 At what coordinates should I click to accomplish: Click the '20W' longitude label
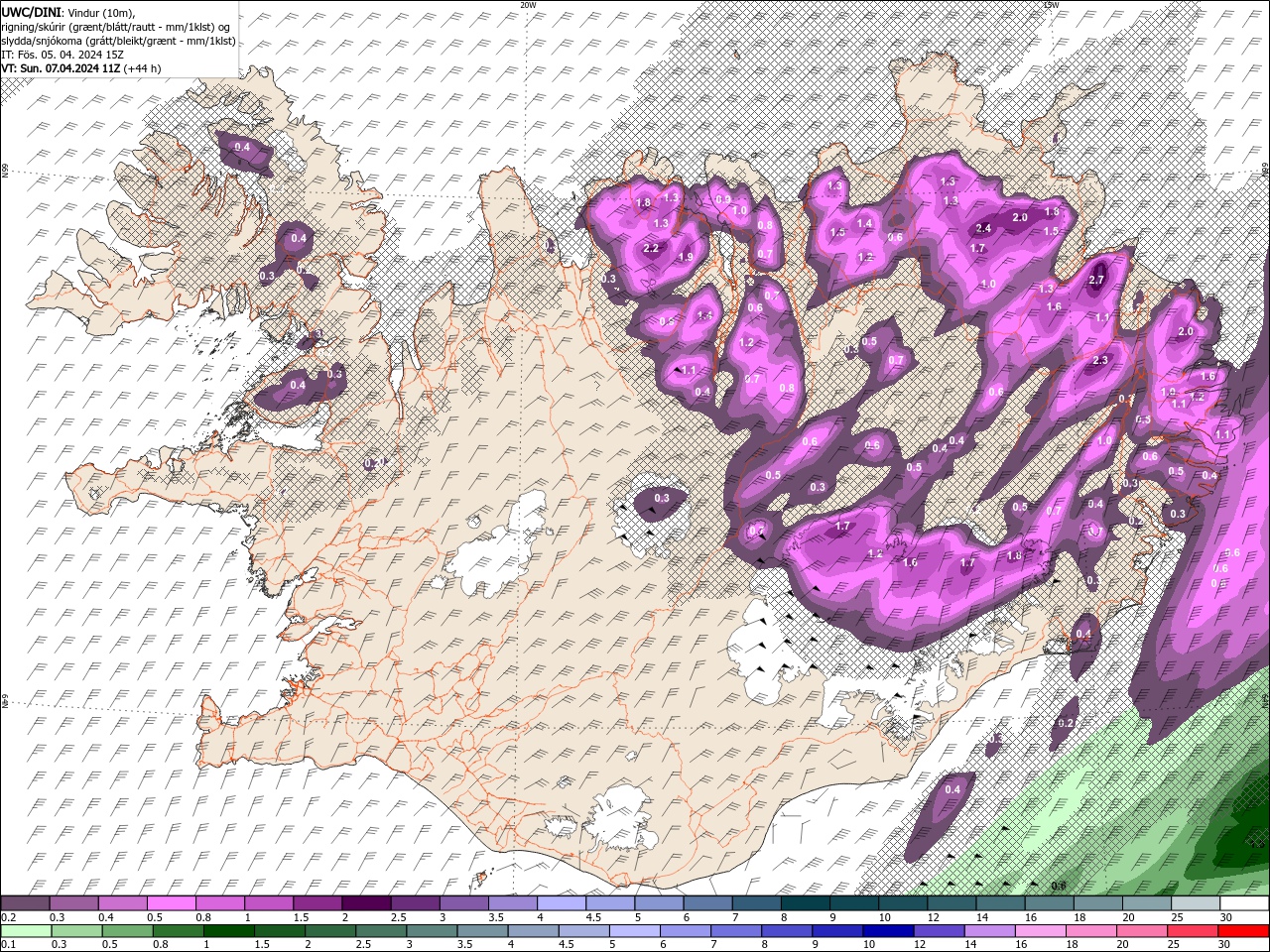coord(528,5)
